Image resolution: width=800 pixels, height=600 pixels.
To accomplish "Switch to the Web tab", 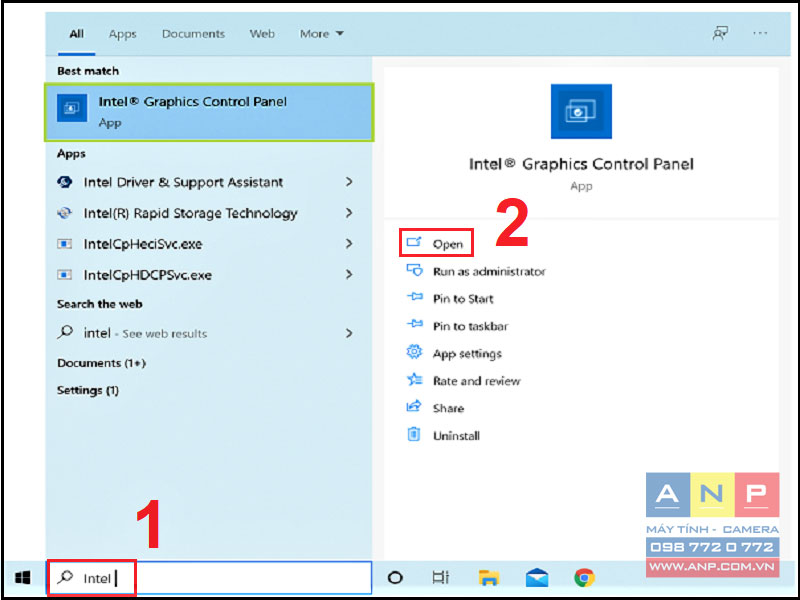I will click(x=262, y=34).
